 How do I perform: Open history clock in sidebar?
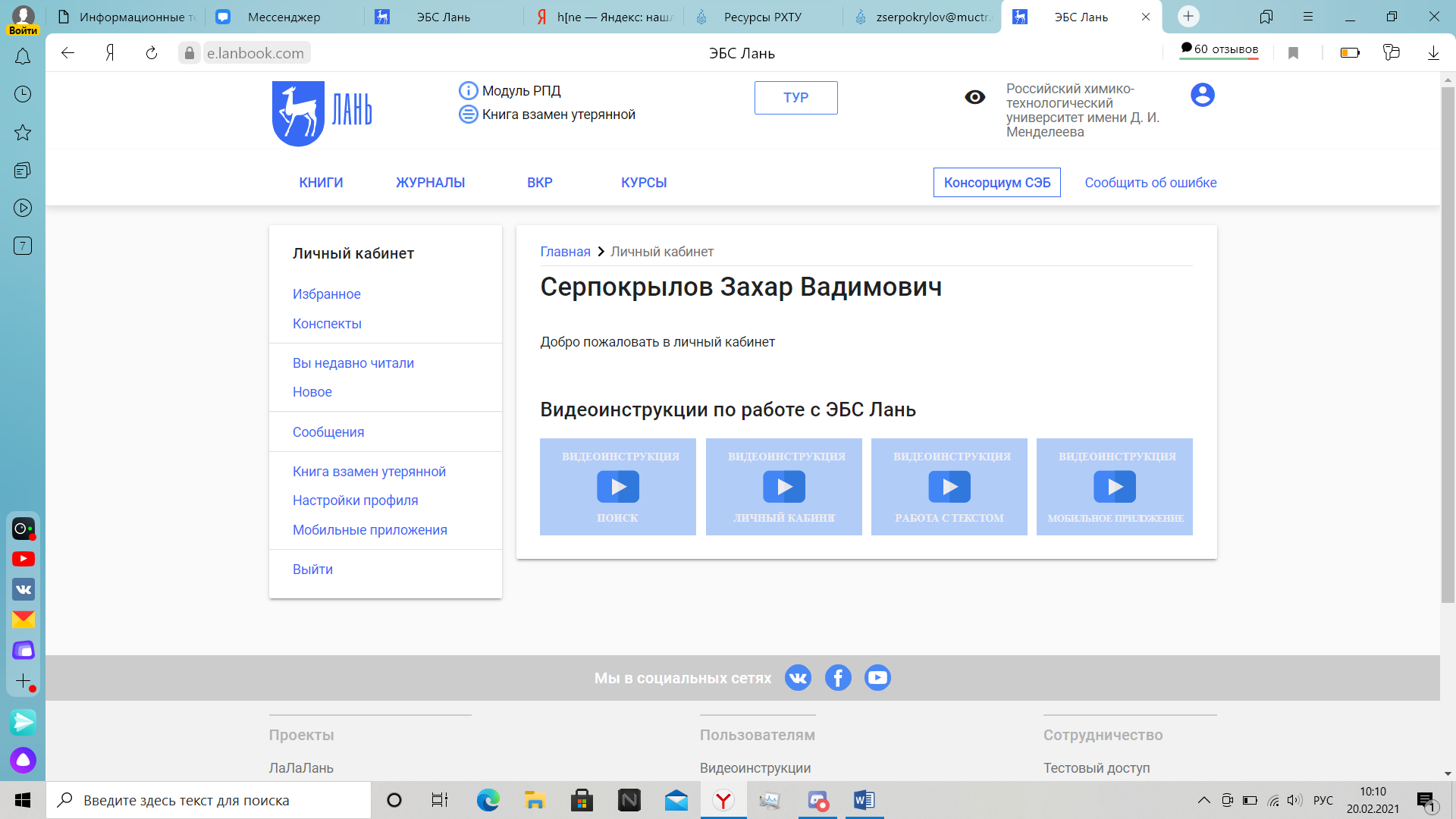coord(23,94)
